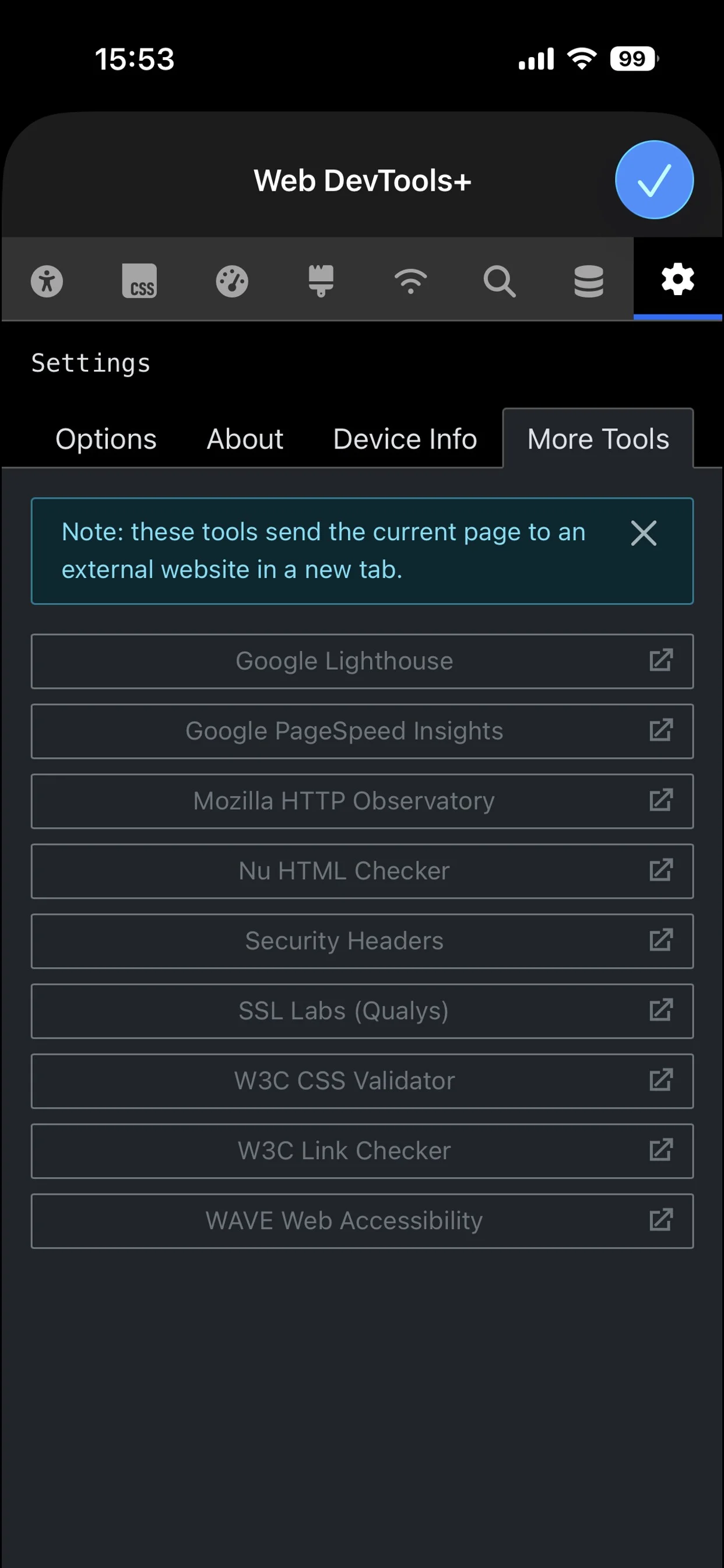Open the storage panel

[588, 281]
